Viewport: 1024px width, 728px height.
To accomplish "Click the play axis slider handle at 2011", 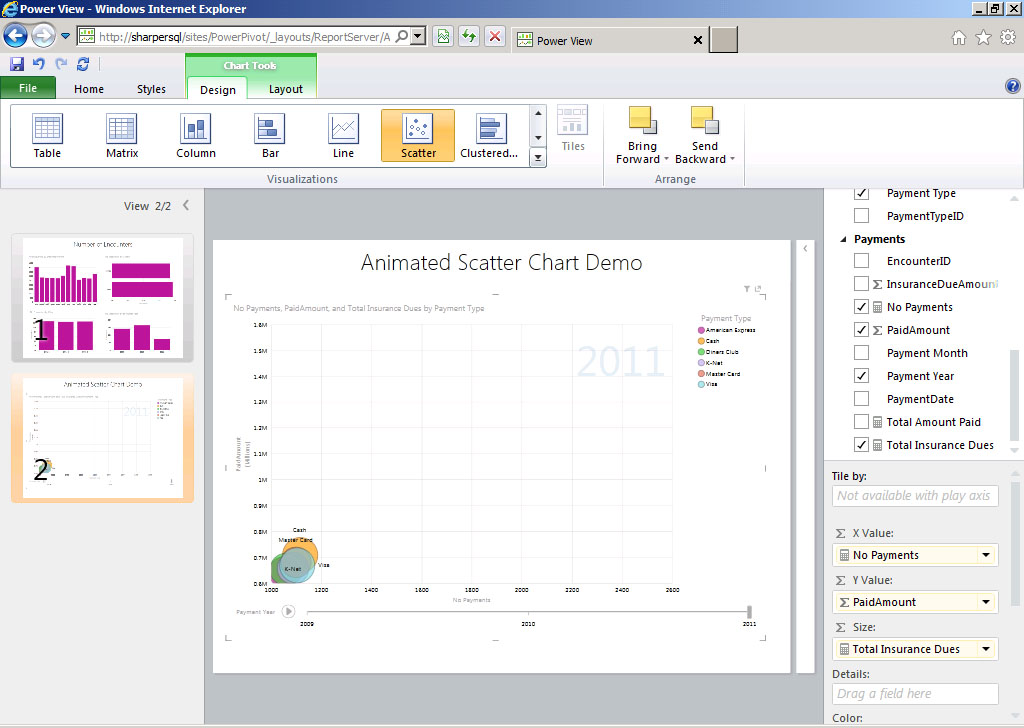I will pos(749,612).
